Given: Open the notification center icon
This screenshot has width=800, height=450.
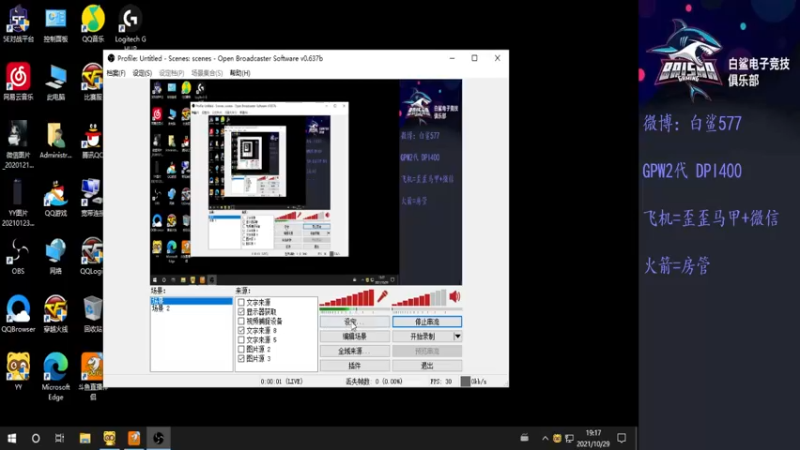Looking at the screenshot, I should (621, 438).
